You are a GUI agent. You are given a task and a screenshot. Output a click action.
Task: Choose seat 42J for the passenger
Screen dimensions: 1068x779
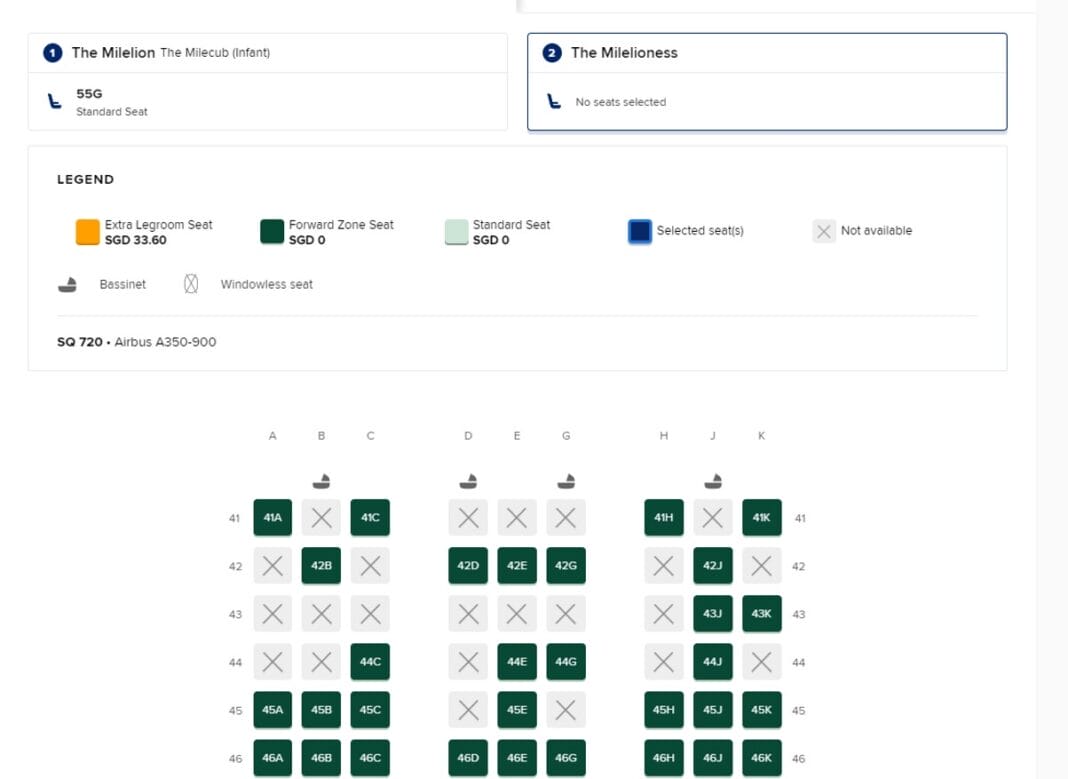(713, 565)
